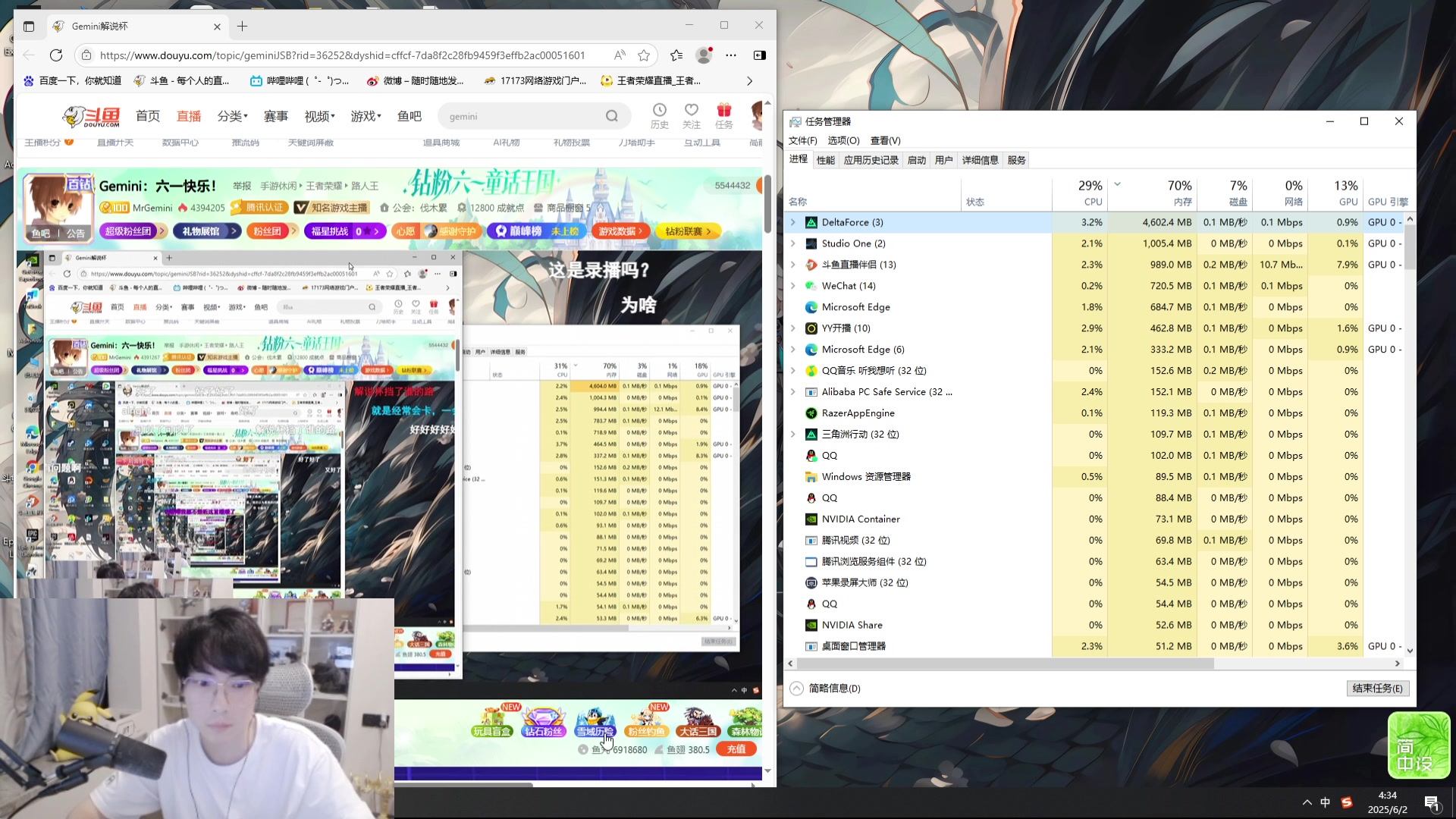Toggle the Edge sidebar split icon
1456x819 pixels.
click(759, 55)
